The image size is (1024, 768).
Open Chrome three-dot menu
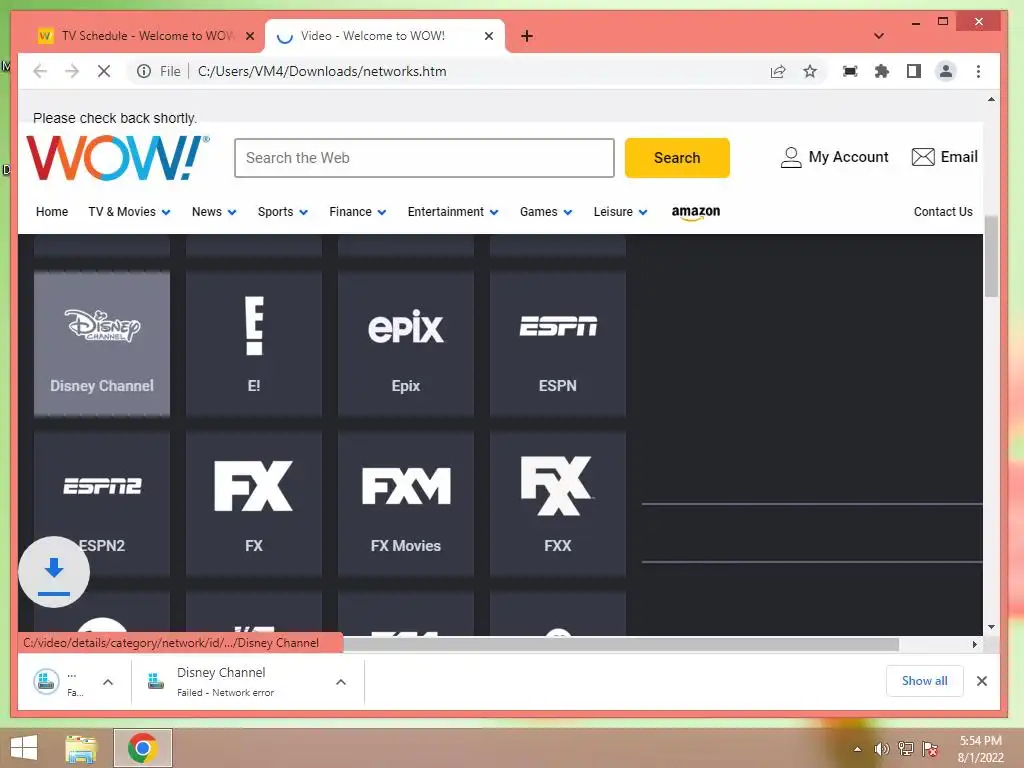pos(978,71)
